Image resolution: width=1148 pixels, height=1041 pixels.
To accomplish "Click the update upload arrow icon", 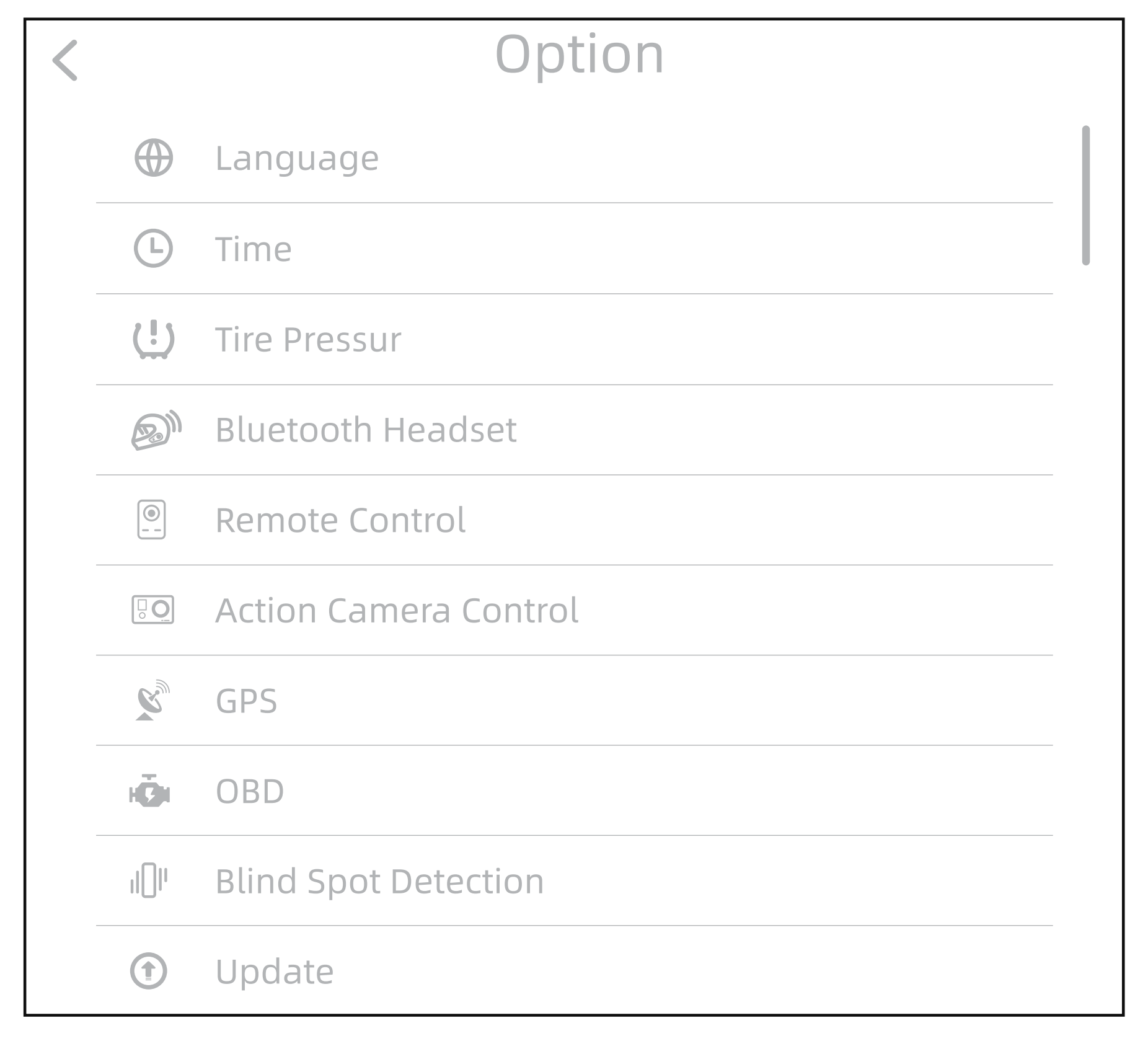I will tap(149, 971).
